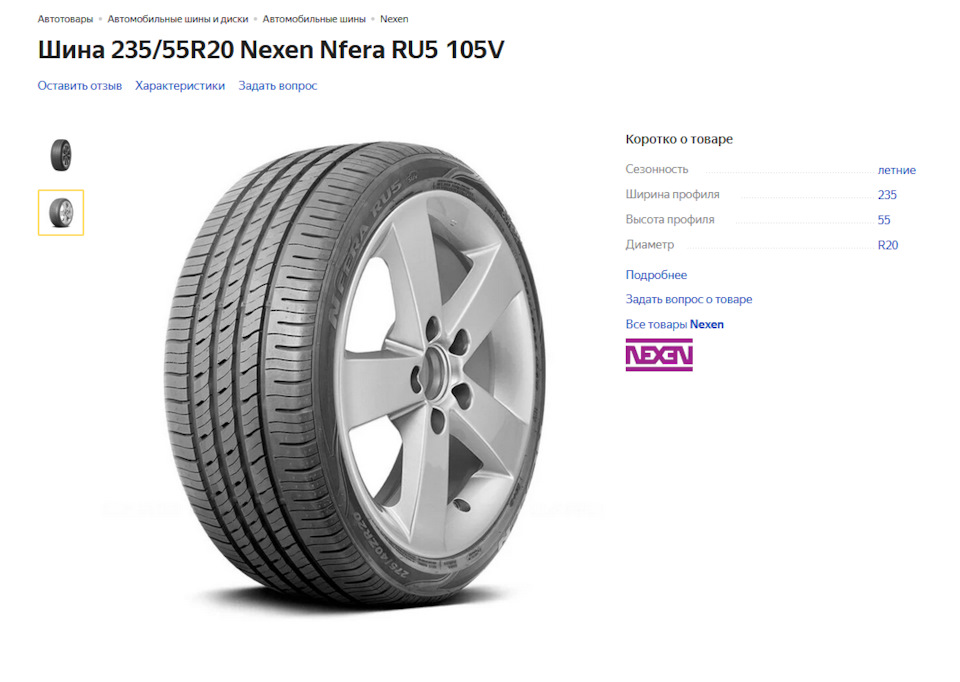This screenshot has width=960, height=682.
Task: Open the Nexen breadcrumb link
Action: tap(394, 19)
